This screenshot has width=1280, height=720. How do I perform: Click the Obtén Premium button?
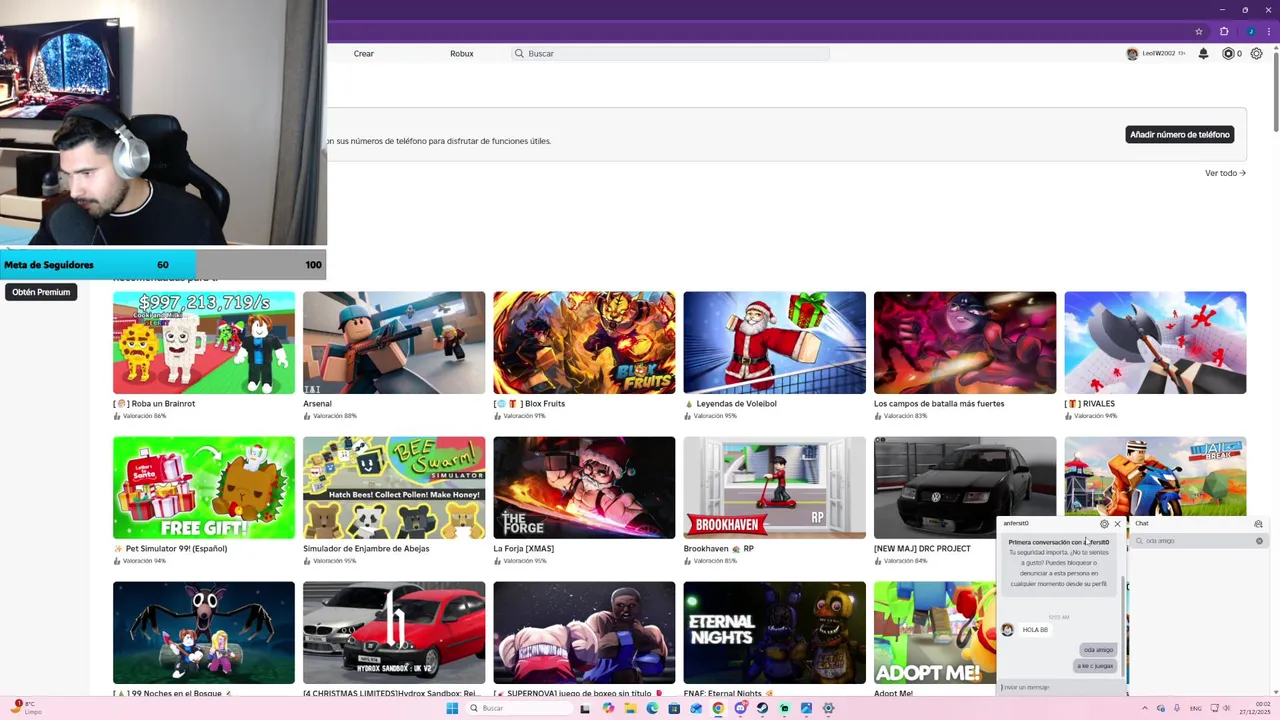point(41,292)
